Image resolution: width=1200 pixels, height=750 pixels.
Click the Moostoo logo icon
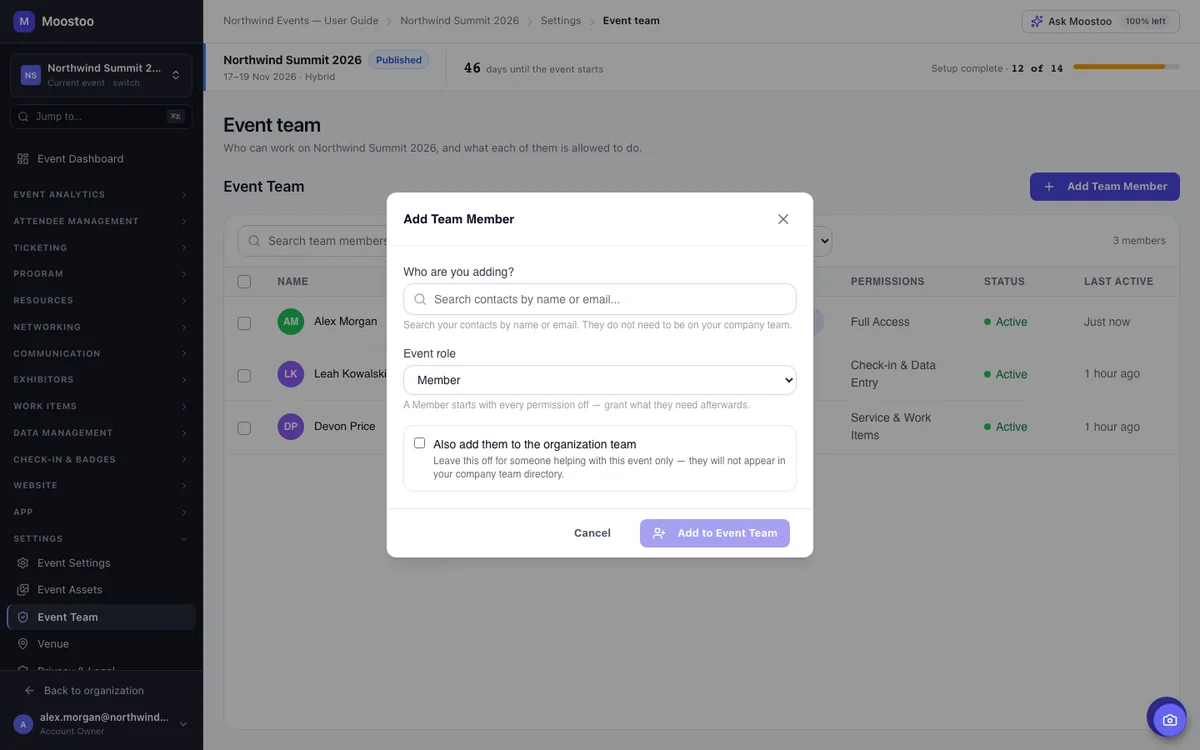[x=24, y=21]
